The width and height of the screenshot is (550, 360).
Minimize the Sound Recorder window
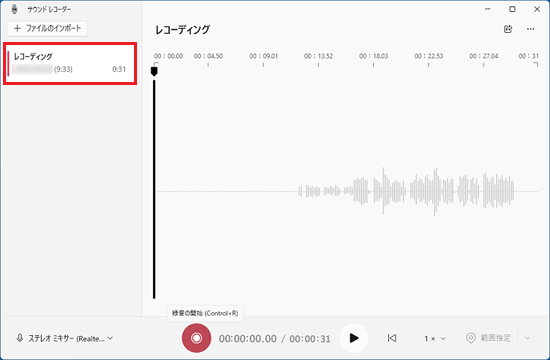[x=488, y=9]
